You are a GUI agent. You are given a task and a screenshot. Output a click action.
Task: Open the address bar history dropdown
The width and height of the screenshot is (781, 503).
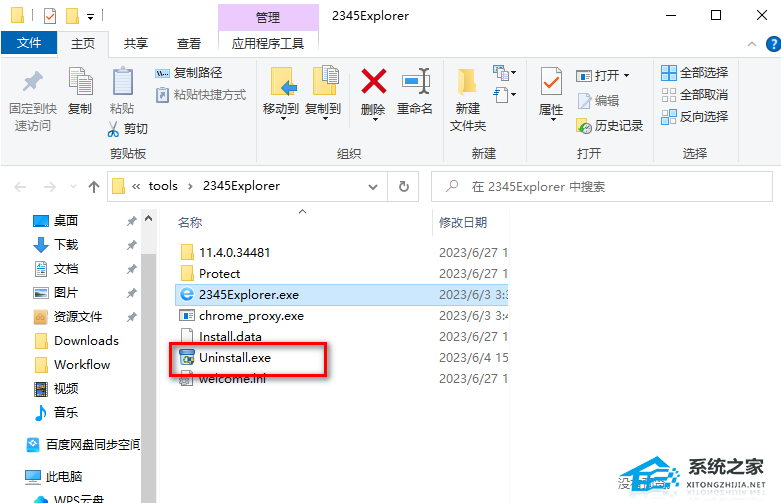click(373, 187)
